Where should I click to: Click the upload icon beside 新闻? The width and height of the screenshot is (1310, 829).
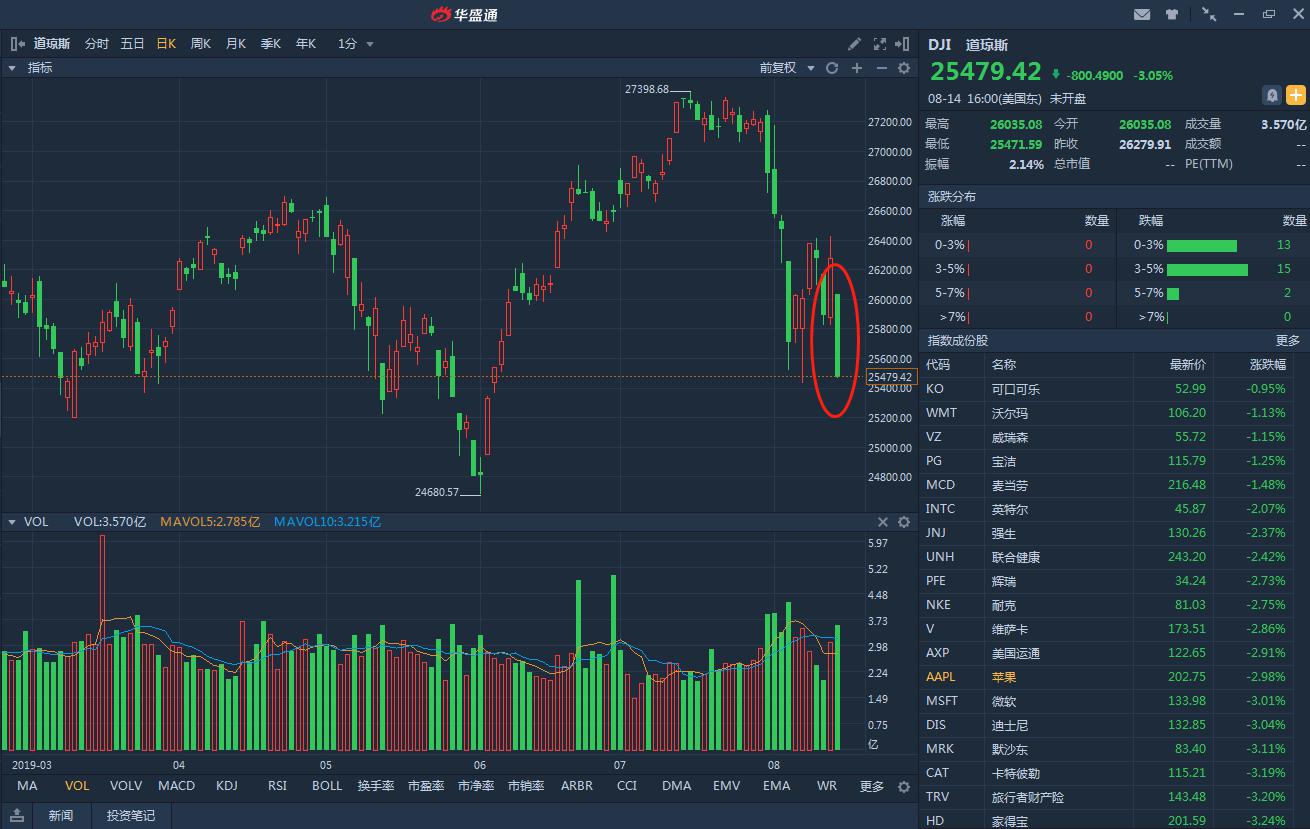(x=18, y=815)
